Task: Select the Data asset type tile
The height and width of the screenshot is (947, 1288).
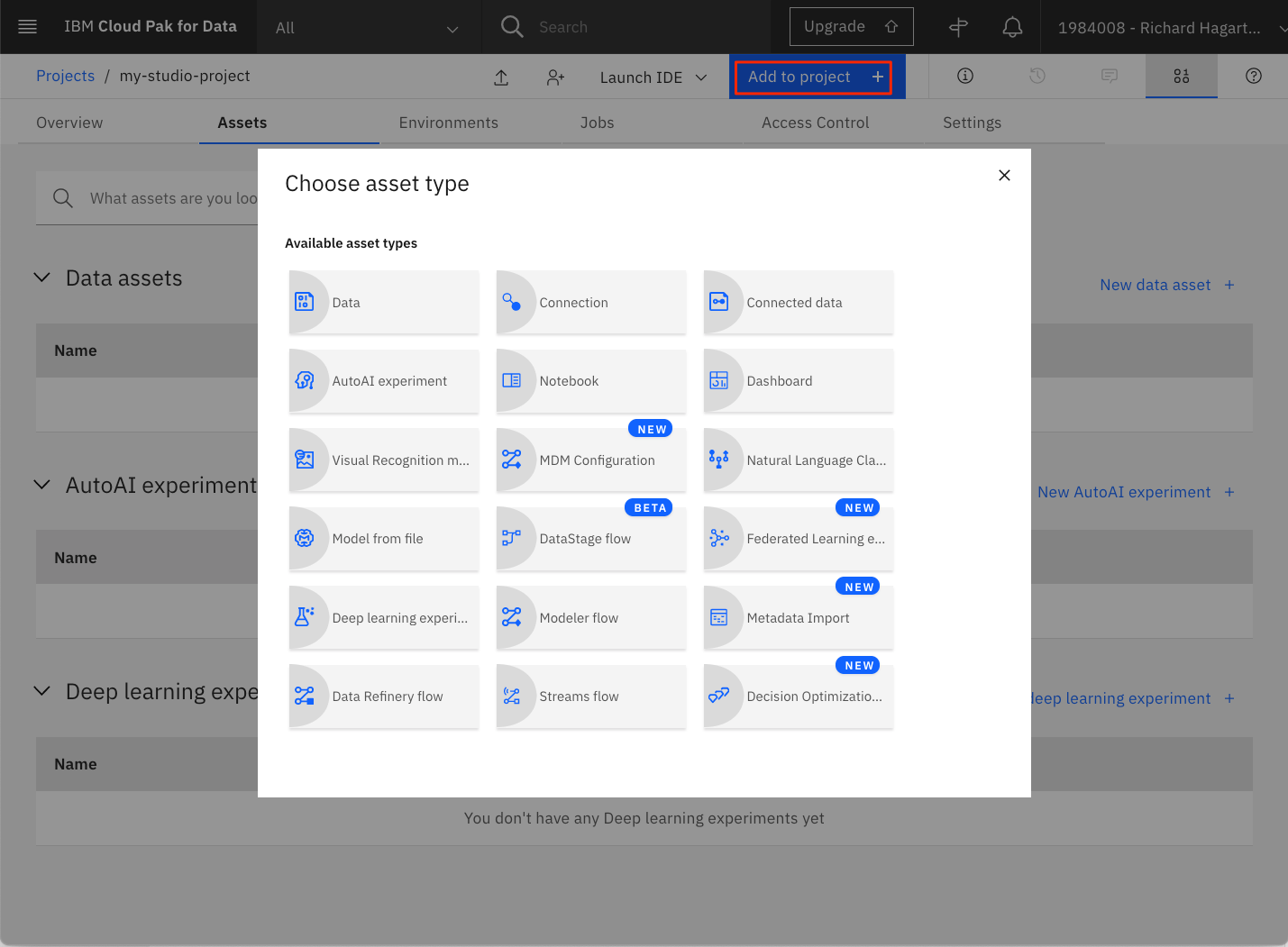Action: click(384, 303)
